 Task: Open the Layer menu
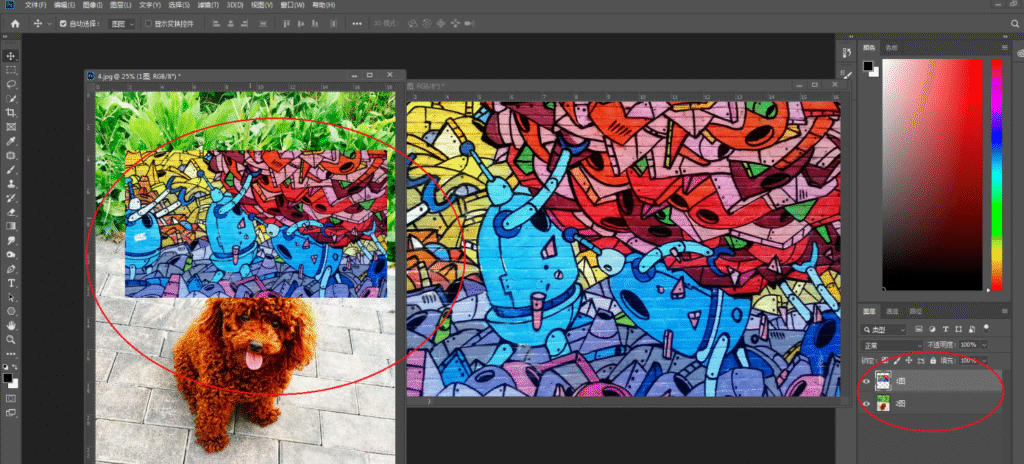point(121,5)
